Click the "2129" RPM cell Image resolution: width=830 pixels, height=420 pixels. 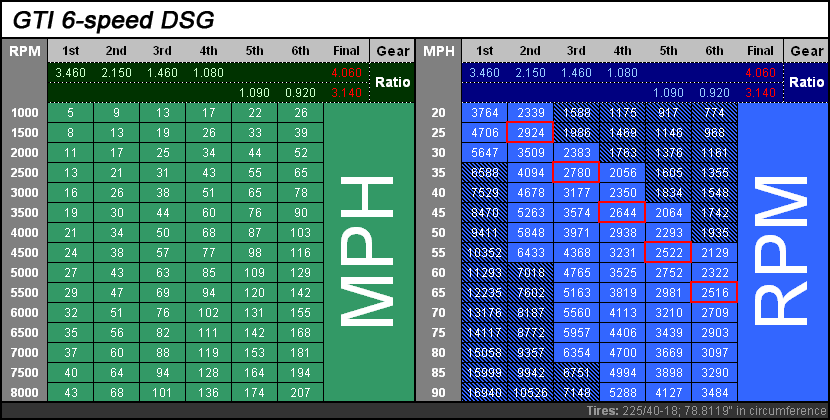point(714,253)
